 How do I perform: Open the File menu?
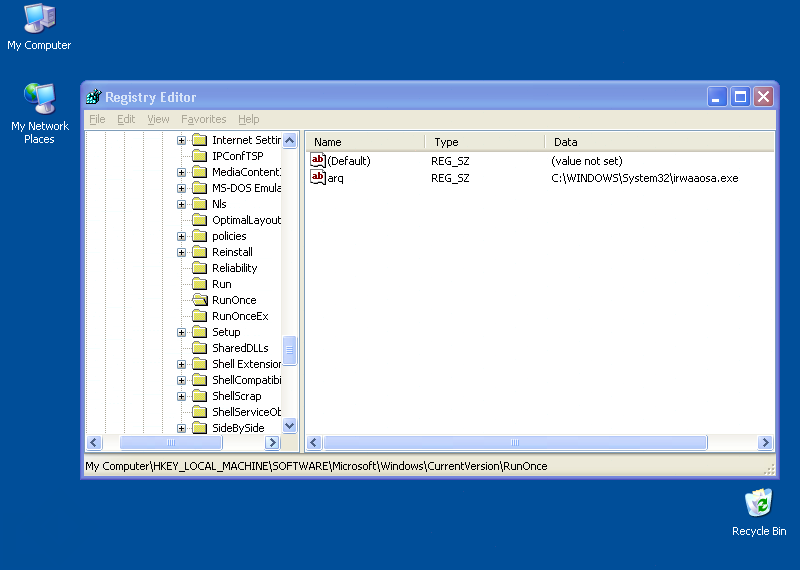(x=97, y=119)
